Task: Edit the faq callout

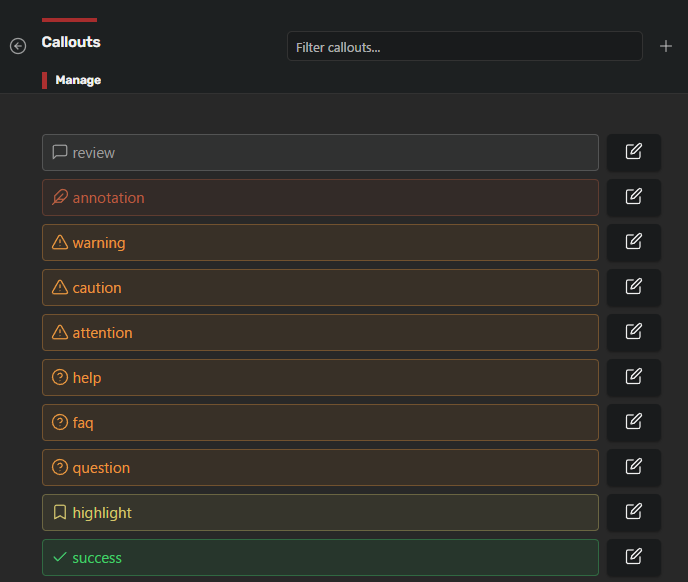Action: pos(634,422)
